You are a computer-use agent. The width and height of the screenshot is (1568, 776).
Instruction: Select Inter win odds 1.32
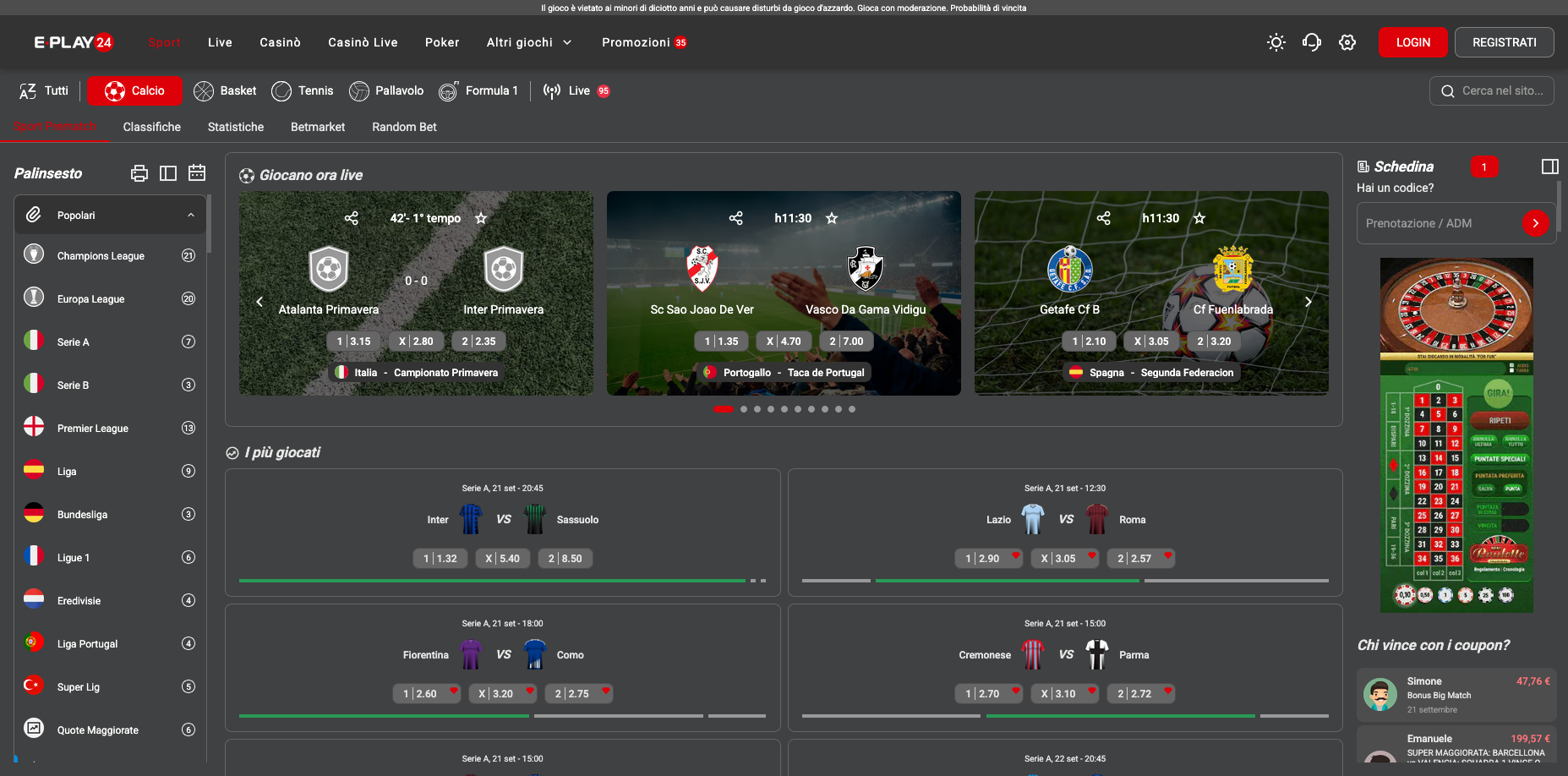(440, 559)
